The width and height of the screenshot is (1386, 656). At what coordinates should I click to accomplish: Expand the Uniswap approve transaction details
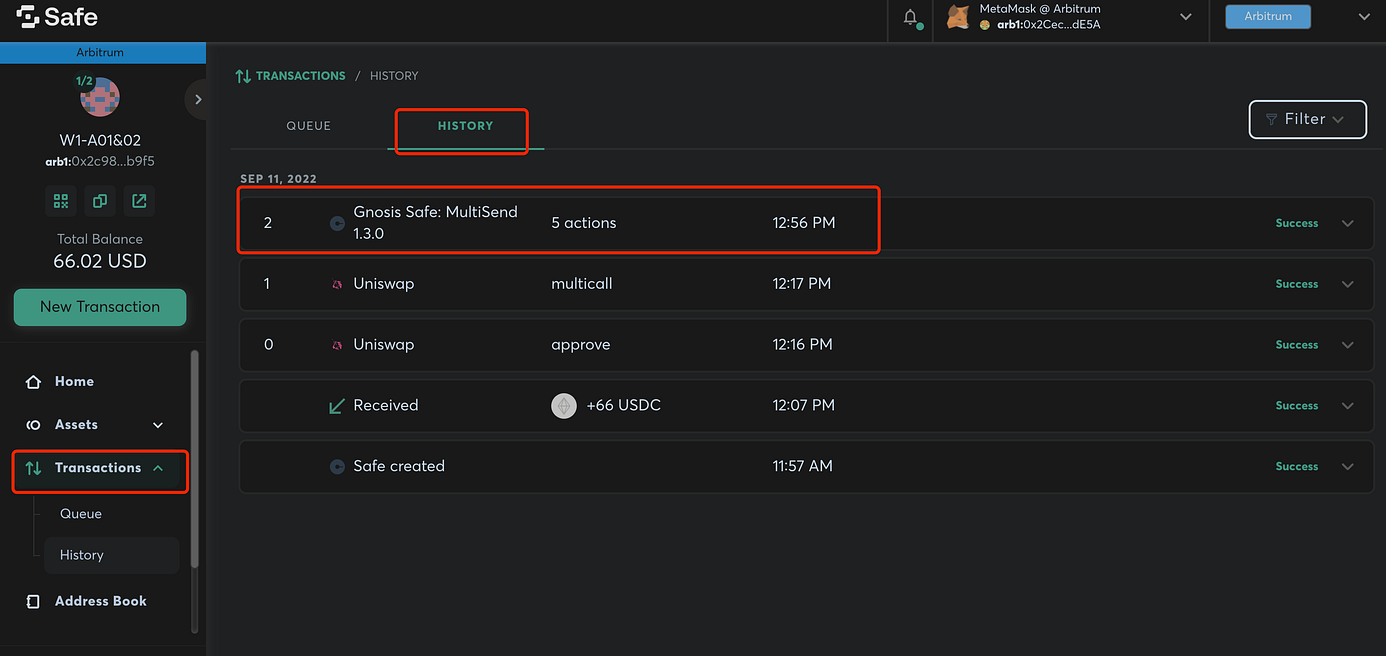tap(1348, 345)
